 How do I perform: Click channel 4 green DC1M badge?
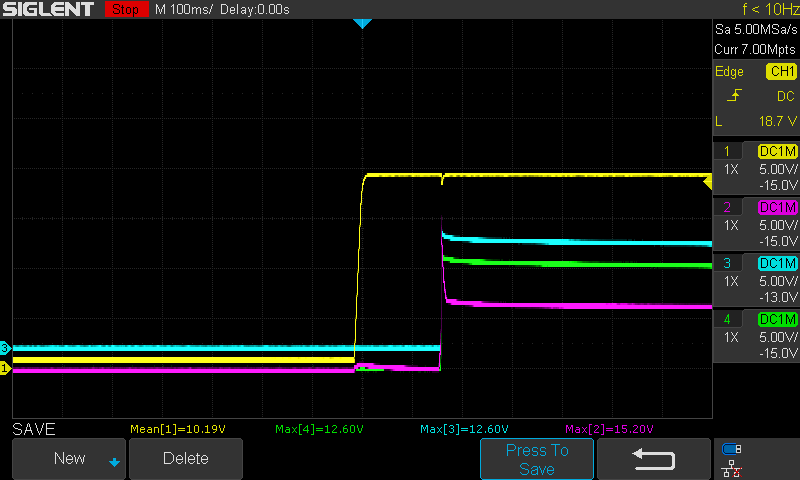(778, 319)
